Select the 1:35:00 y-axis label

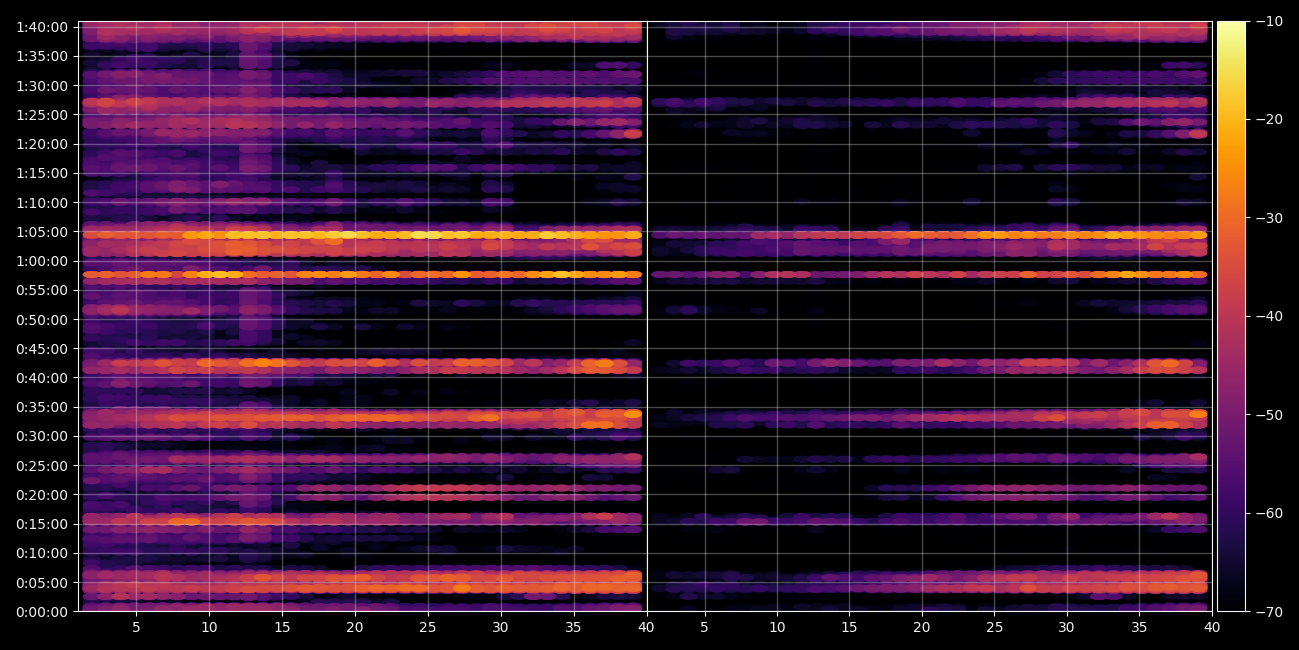[x=43, y=56]
